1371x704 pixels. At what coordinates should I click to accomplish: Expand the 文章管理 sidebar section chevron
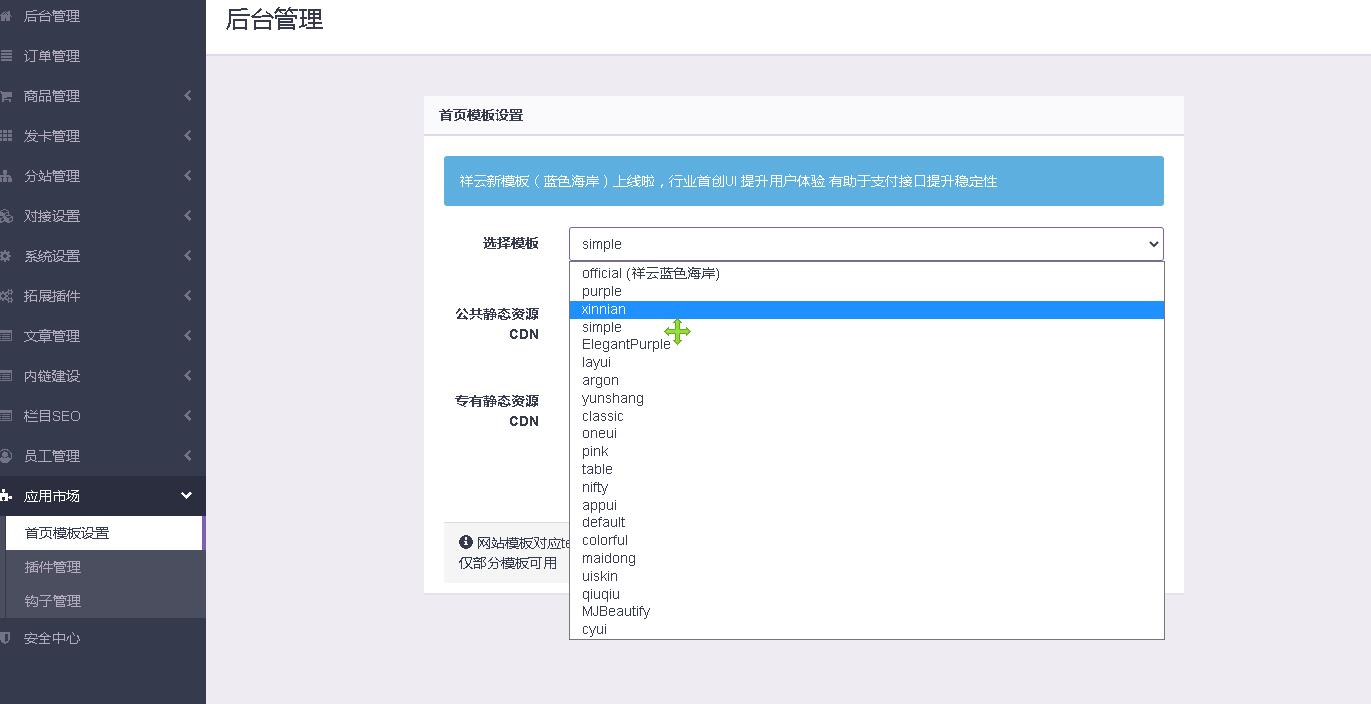point(187,336)
